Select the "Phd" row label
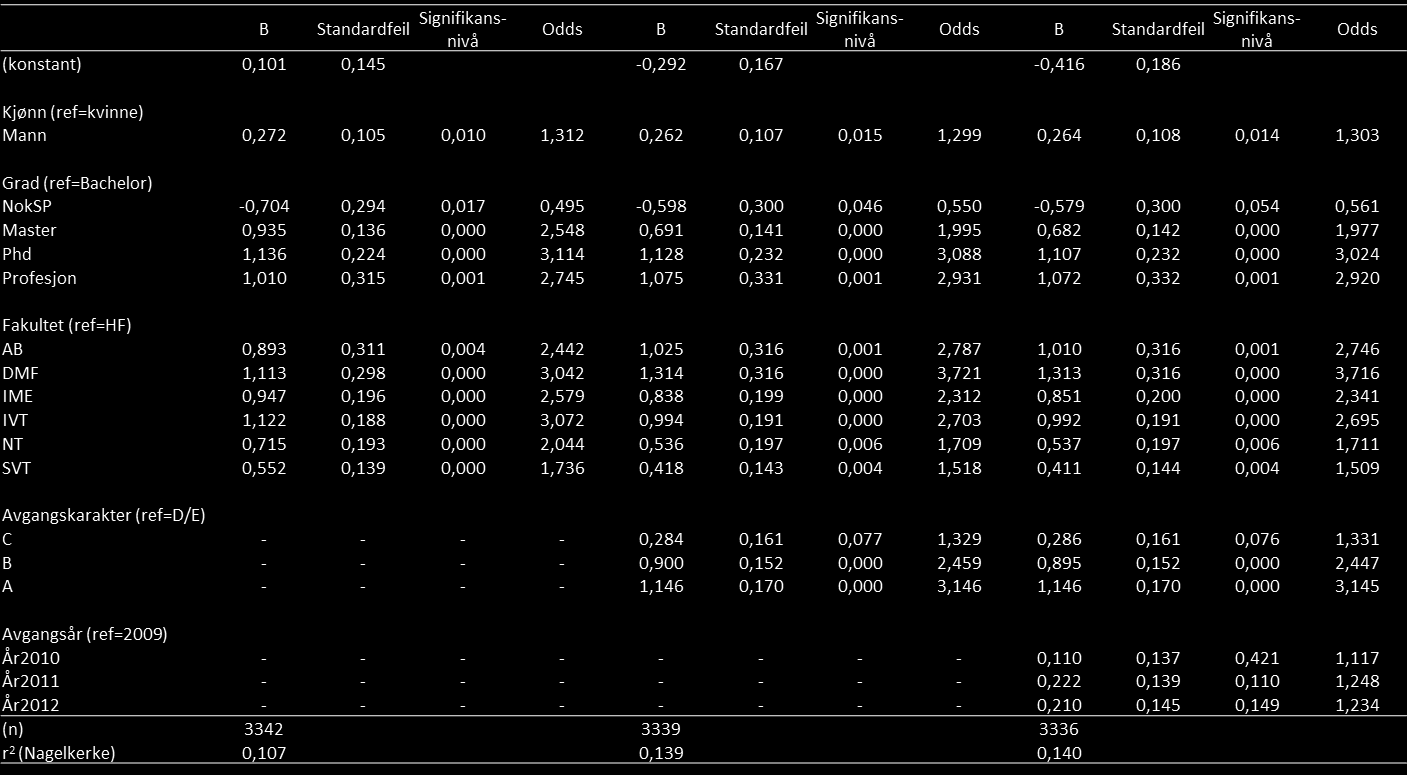 pos(17,254)
